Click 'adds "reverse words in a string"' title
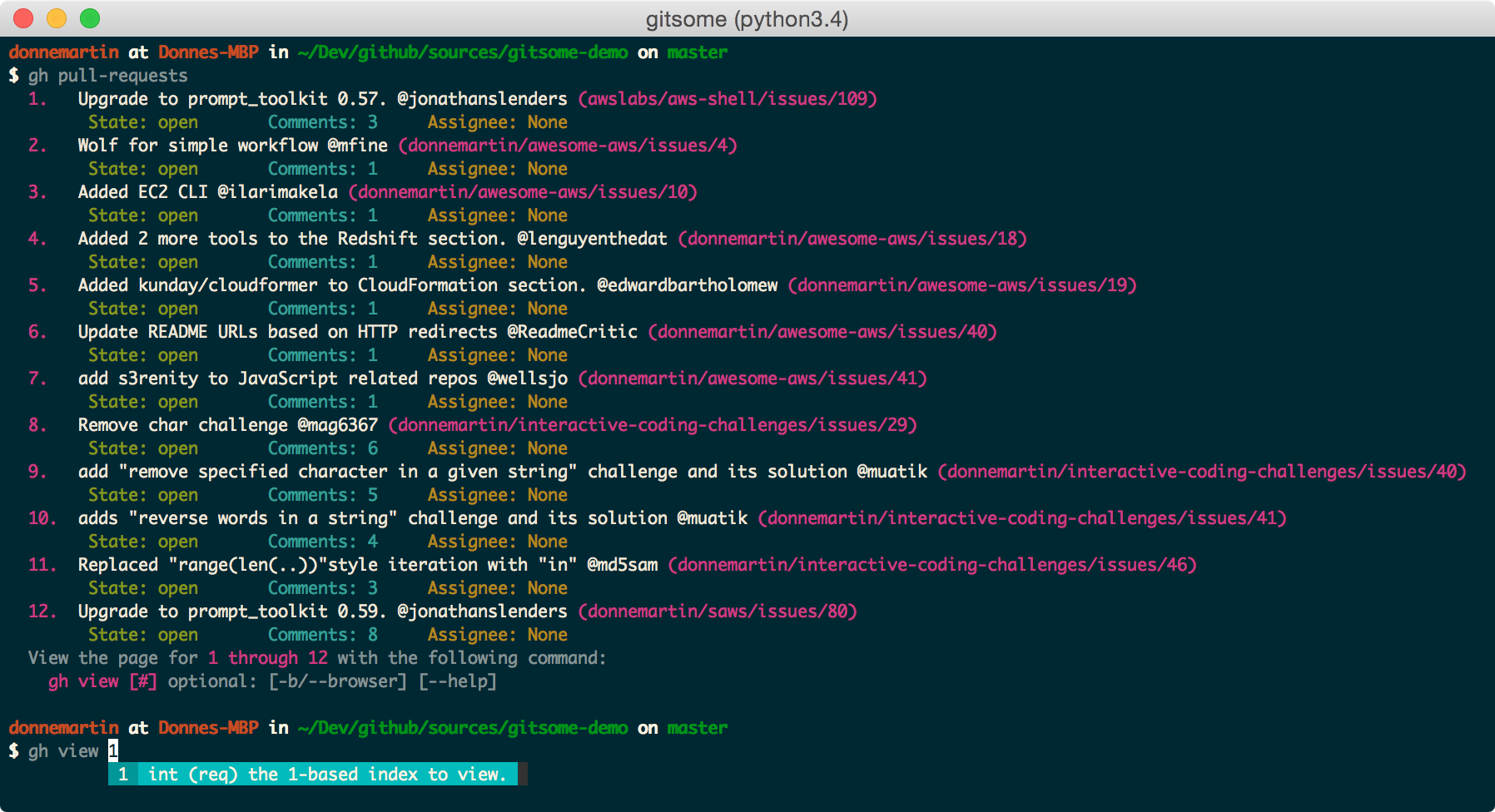 (x=237, y=518)
